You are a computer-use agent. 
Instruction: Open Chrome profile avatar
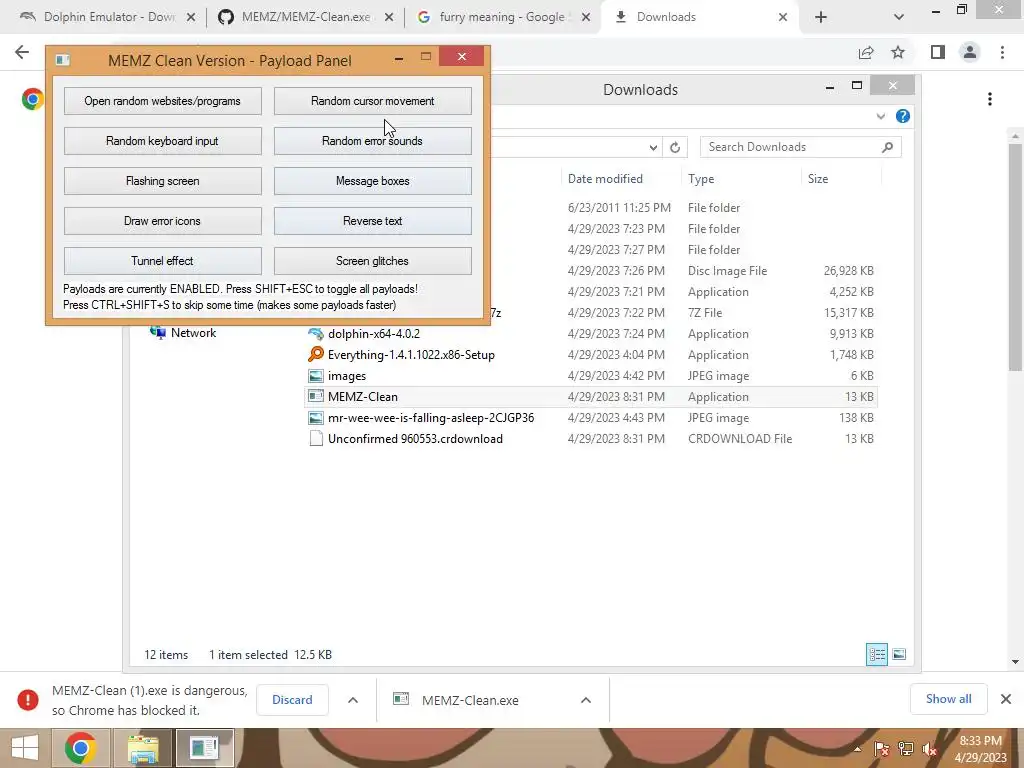pos(970,52)
